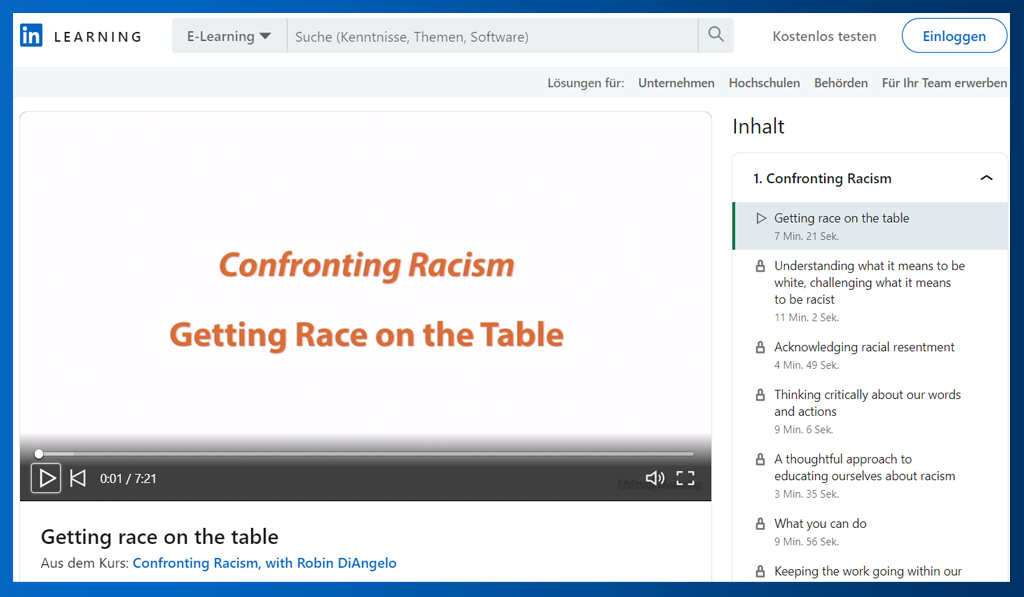Screen dimensions: 1024x597
Task: Mute the video volume
Action: [654, 478]
